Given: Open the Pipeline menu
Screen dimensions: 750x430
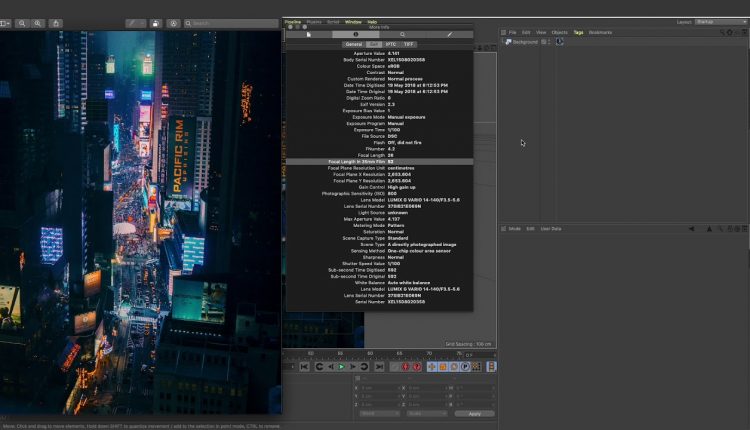Looking at the screenshot, I should coord(293,22).
